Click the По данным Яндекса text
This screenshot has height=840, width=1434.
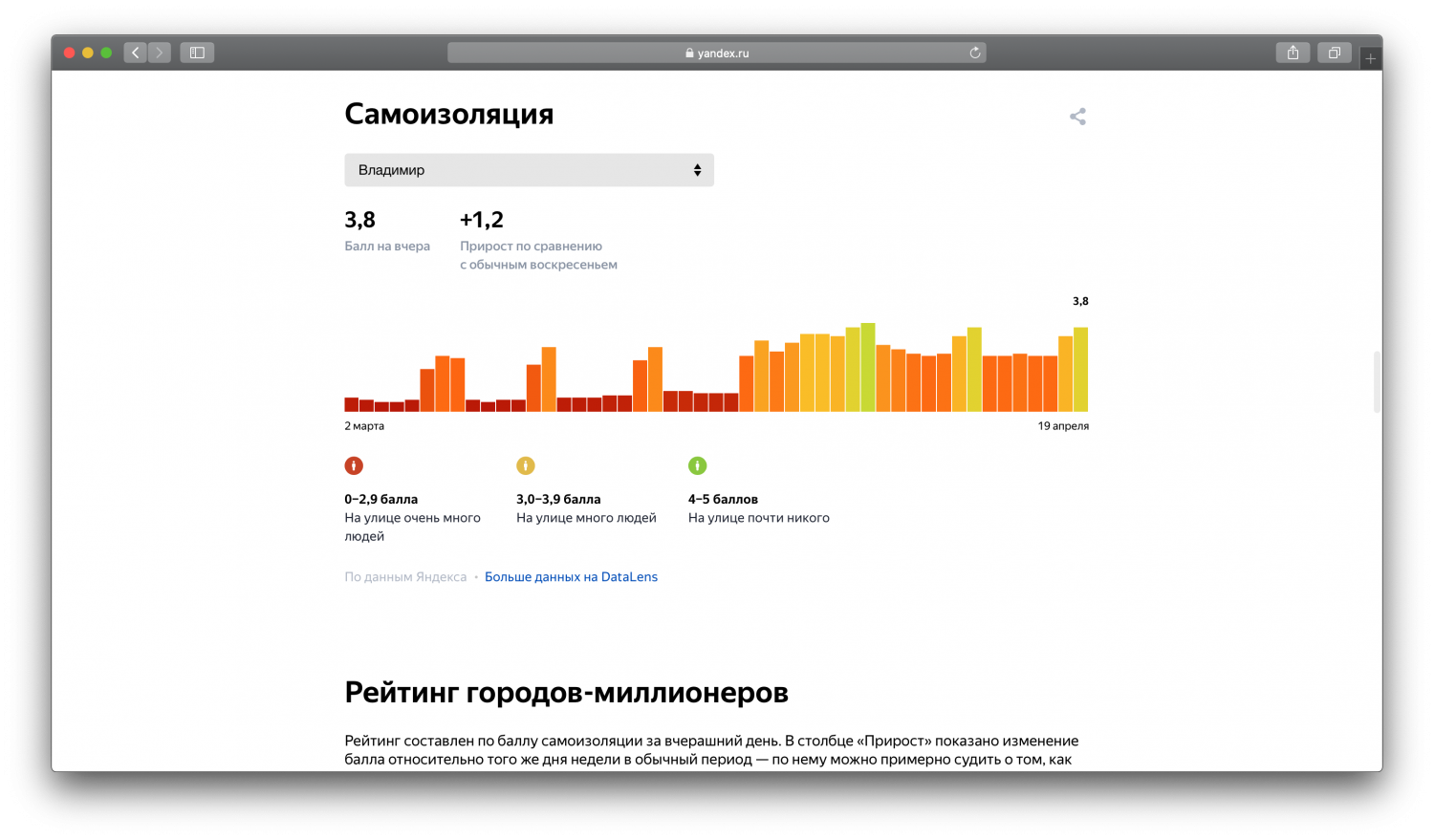pos(405,576)
